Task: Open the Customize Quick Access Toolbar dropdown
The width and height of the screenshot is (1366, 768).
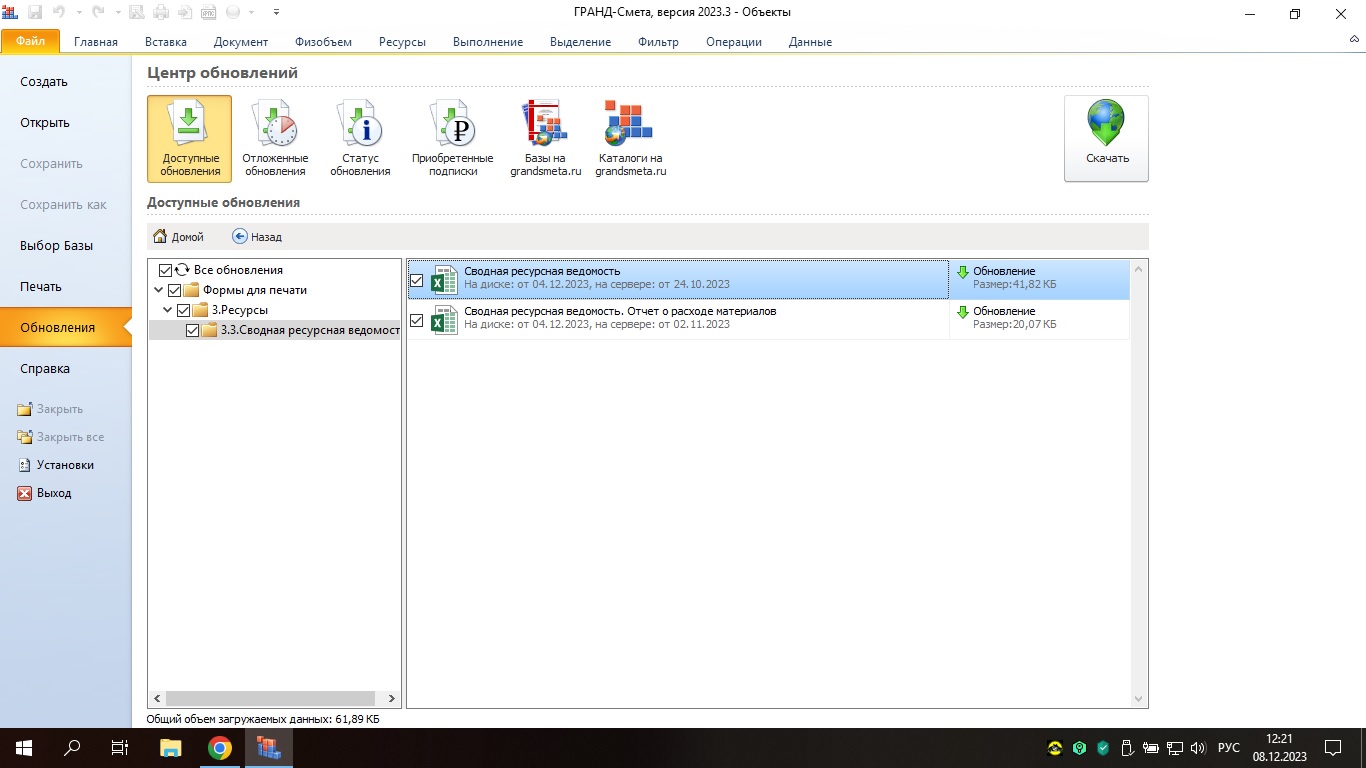Action: tap(276, 13)
